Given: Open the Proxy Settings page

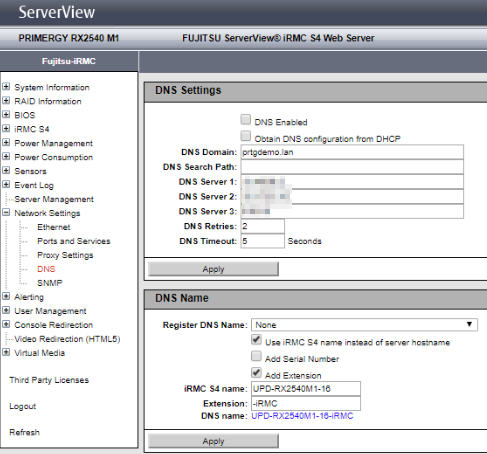Looking at the screenshot, I should tap(65, 255).
